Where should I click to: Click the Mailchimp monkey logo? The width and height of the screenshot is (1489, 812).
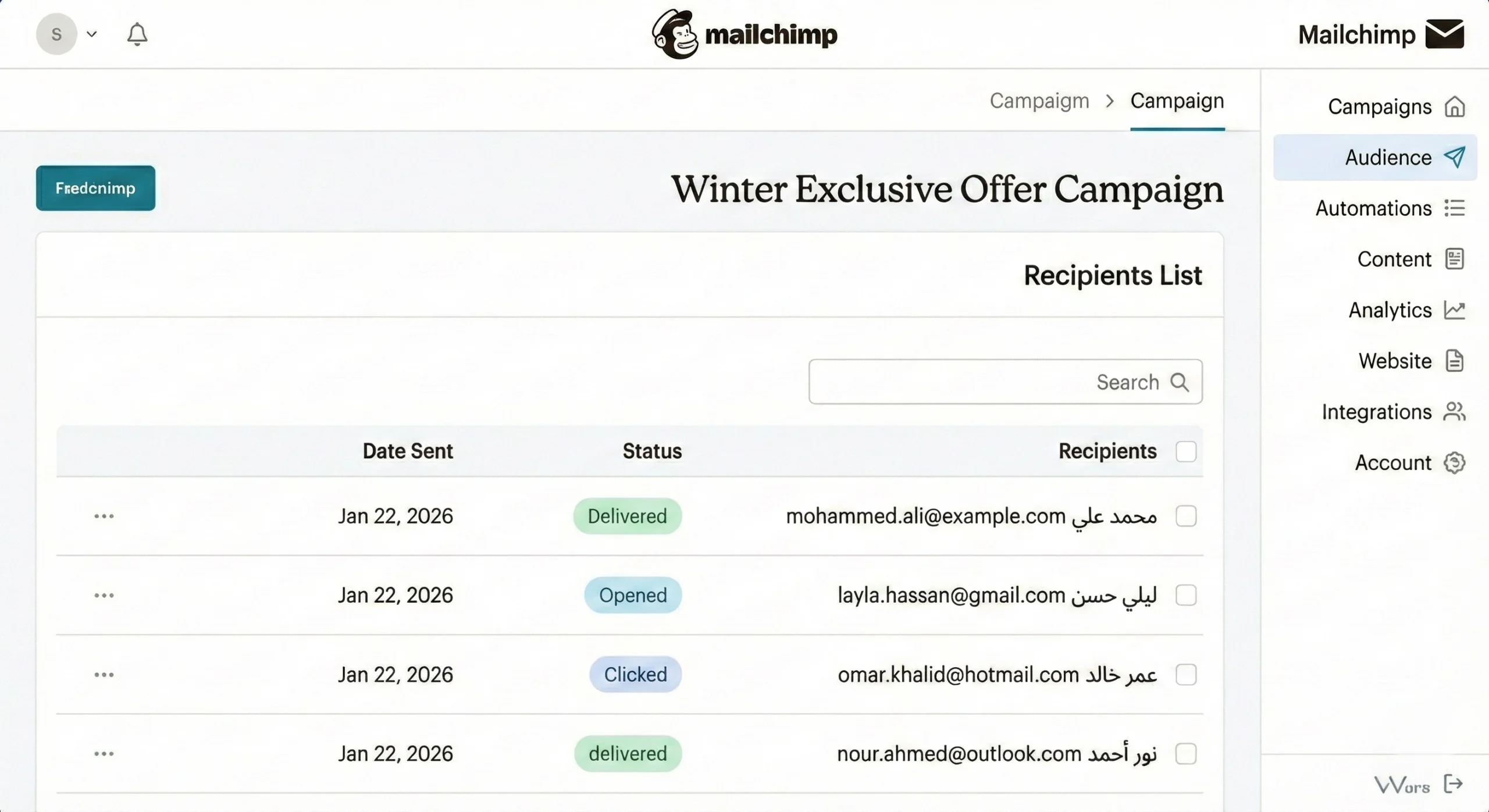[675, 34]
